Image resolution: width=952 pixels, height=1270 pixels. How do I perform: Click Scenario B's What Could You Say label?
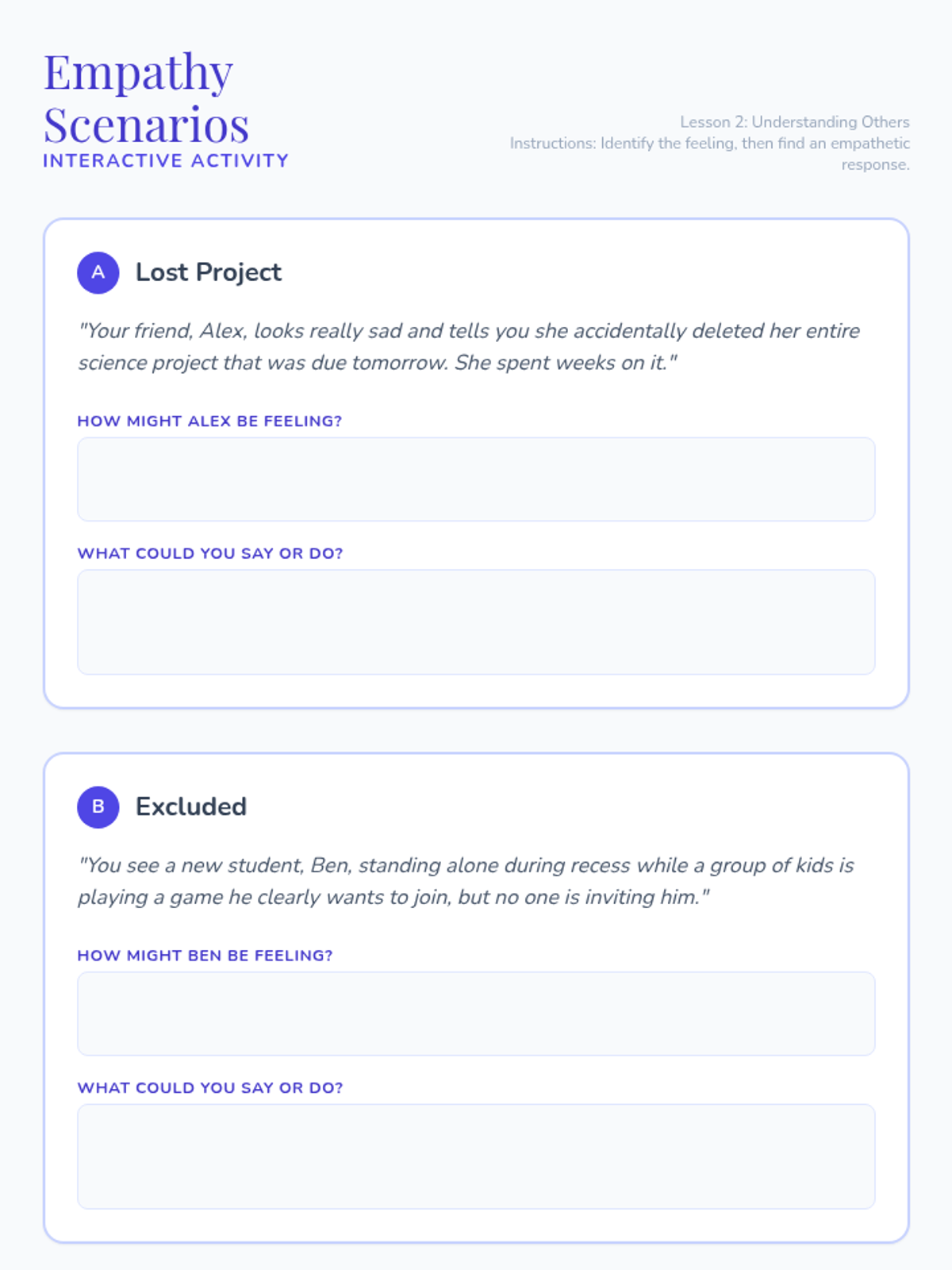point(210,1087)
